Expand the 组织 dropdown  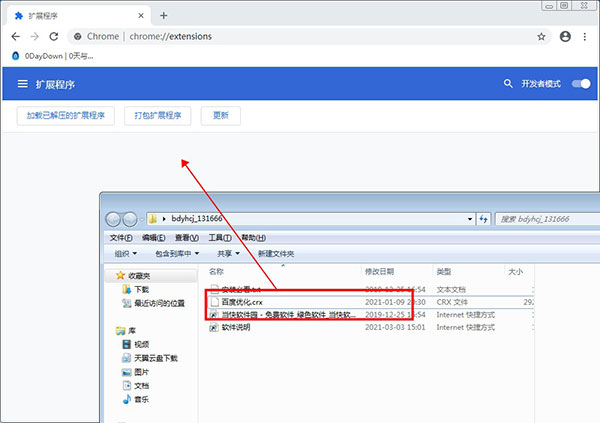click(x=126, y=254)
